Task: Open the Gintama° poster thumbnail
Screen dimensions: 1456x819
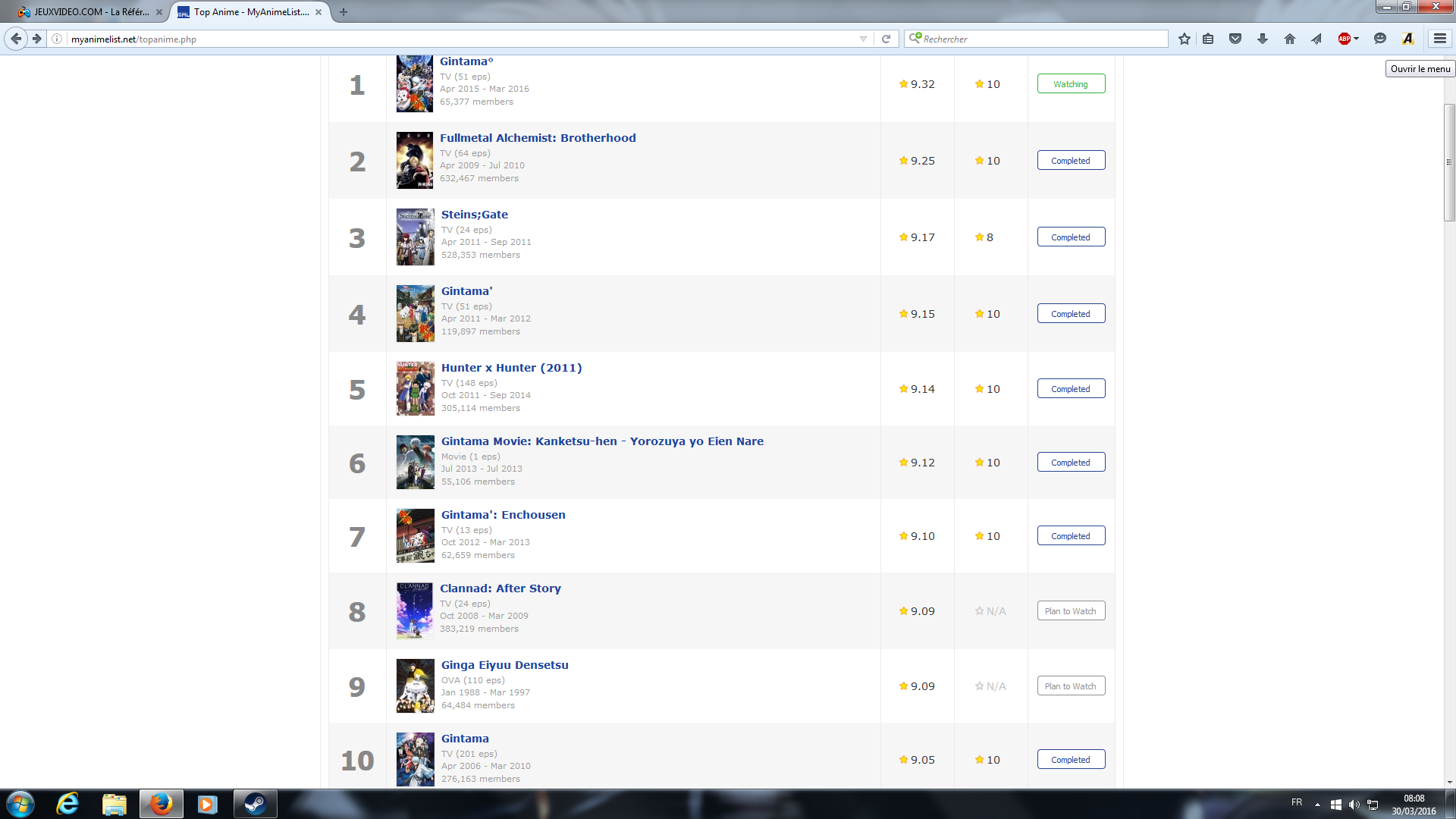Action: click(x=415, y=83)
